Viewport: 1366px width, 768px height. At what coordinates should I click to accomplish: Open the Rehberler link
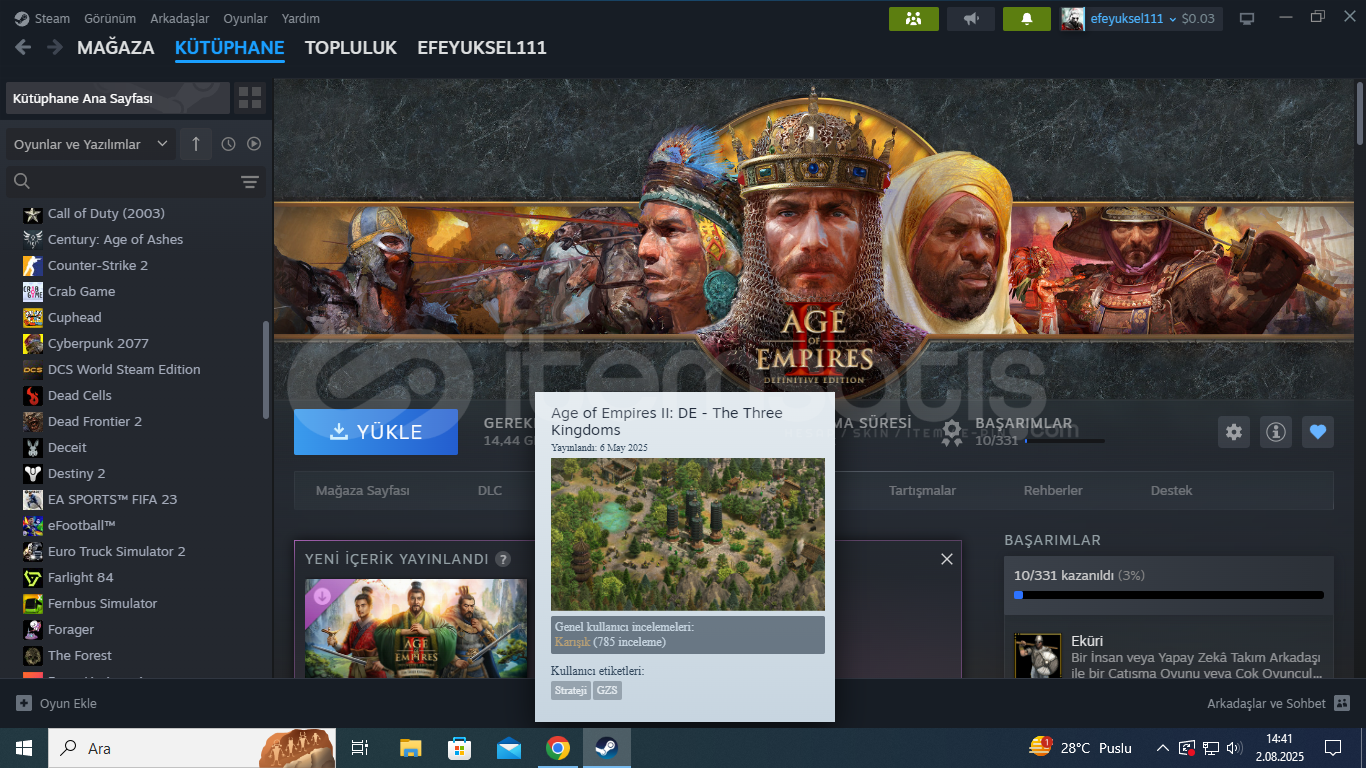[x=1053, y=490]
